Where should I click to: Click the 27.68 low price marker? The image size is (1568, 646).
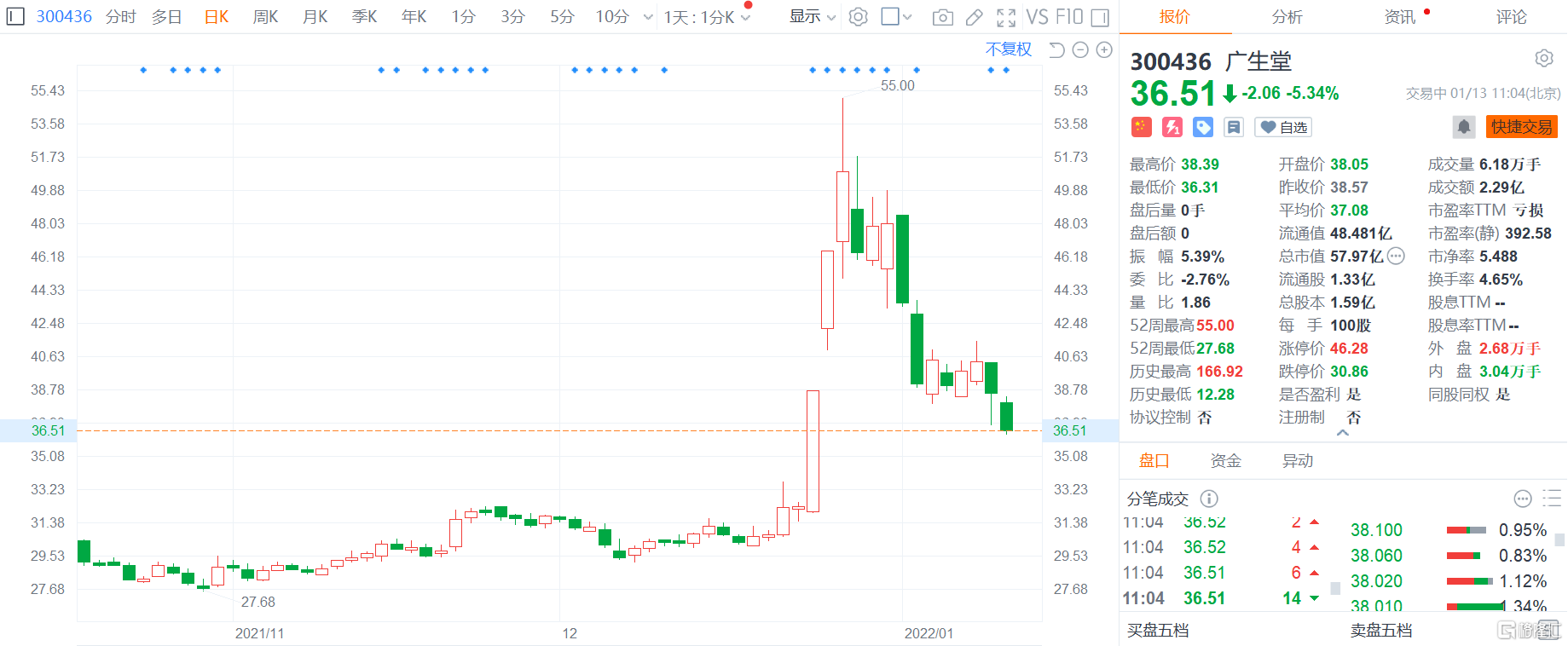pyautogui.click(x=257, y=602)
